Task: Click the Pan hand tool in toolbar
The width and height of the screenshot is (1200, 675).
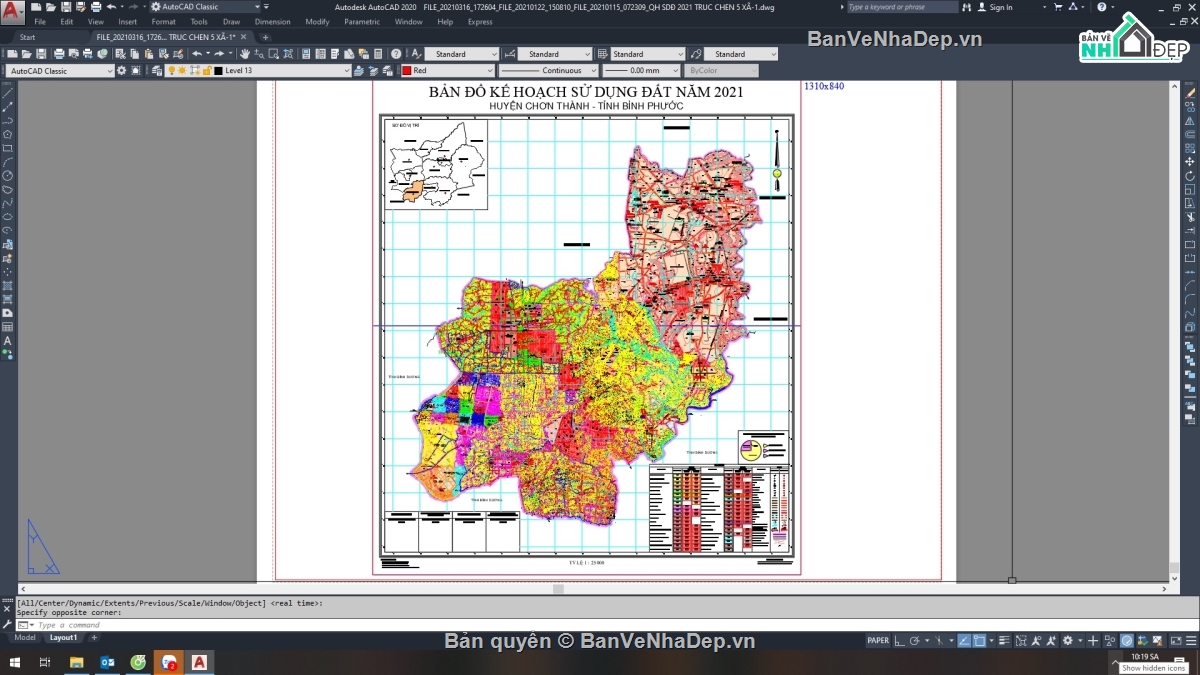Action: (x=245, y=54)
